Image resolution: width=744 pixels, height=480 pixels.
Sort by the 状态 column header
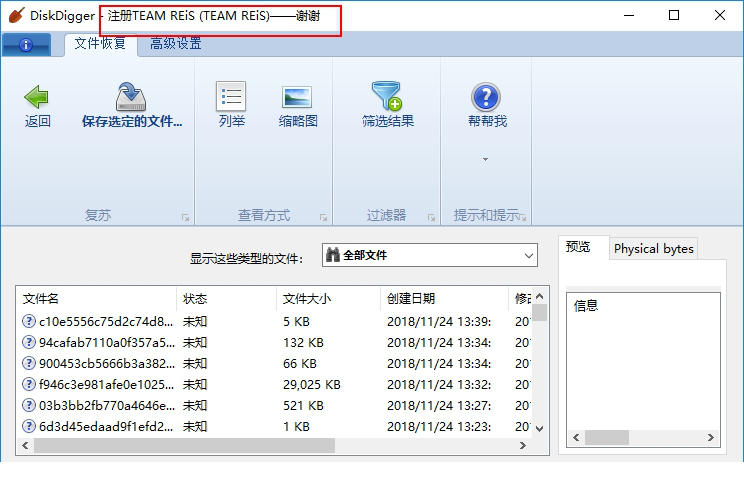click(227, 299)
